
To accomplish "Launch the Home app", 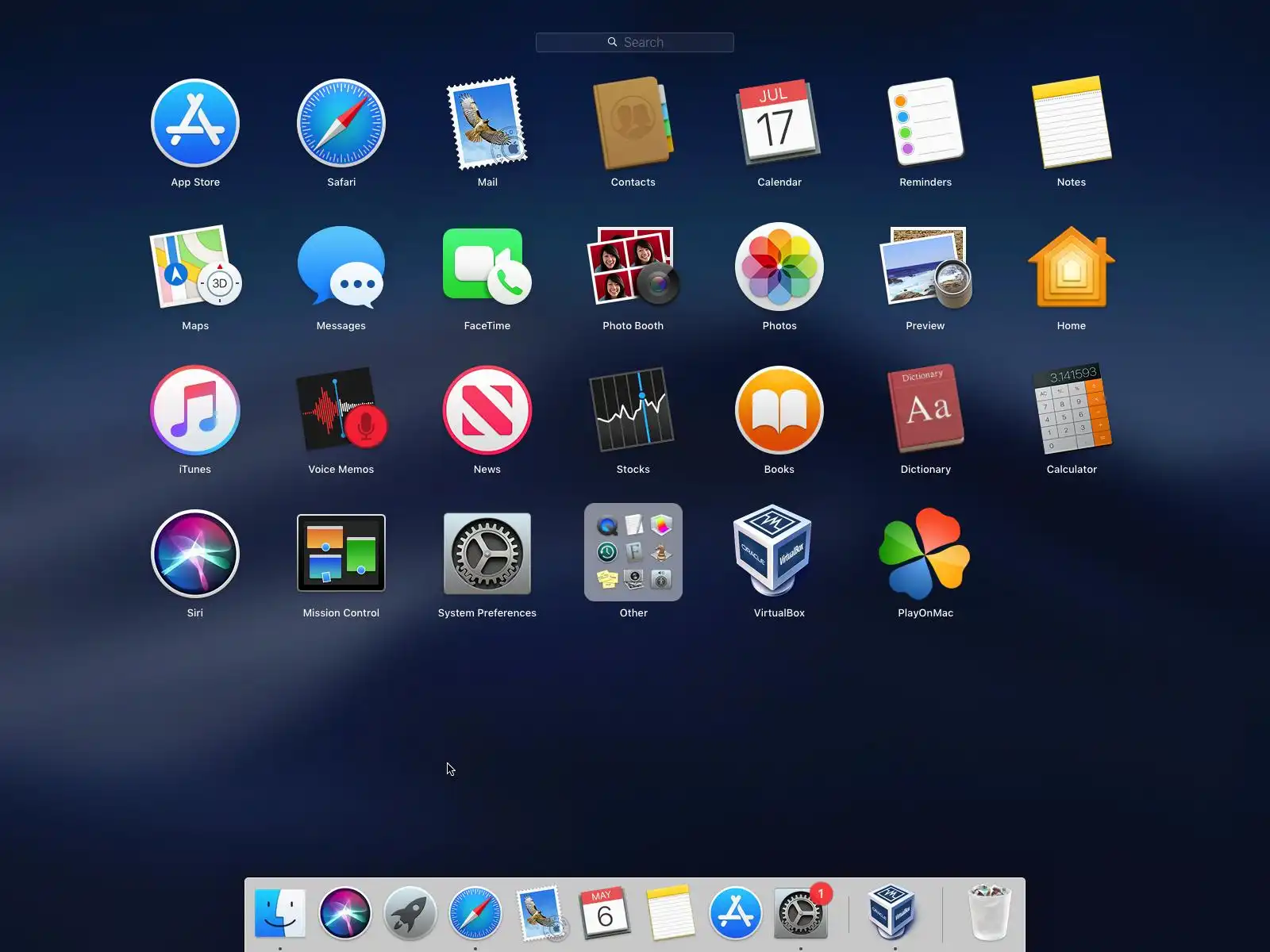I will coord(1072,267).
